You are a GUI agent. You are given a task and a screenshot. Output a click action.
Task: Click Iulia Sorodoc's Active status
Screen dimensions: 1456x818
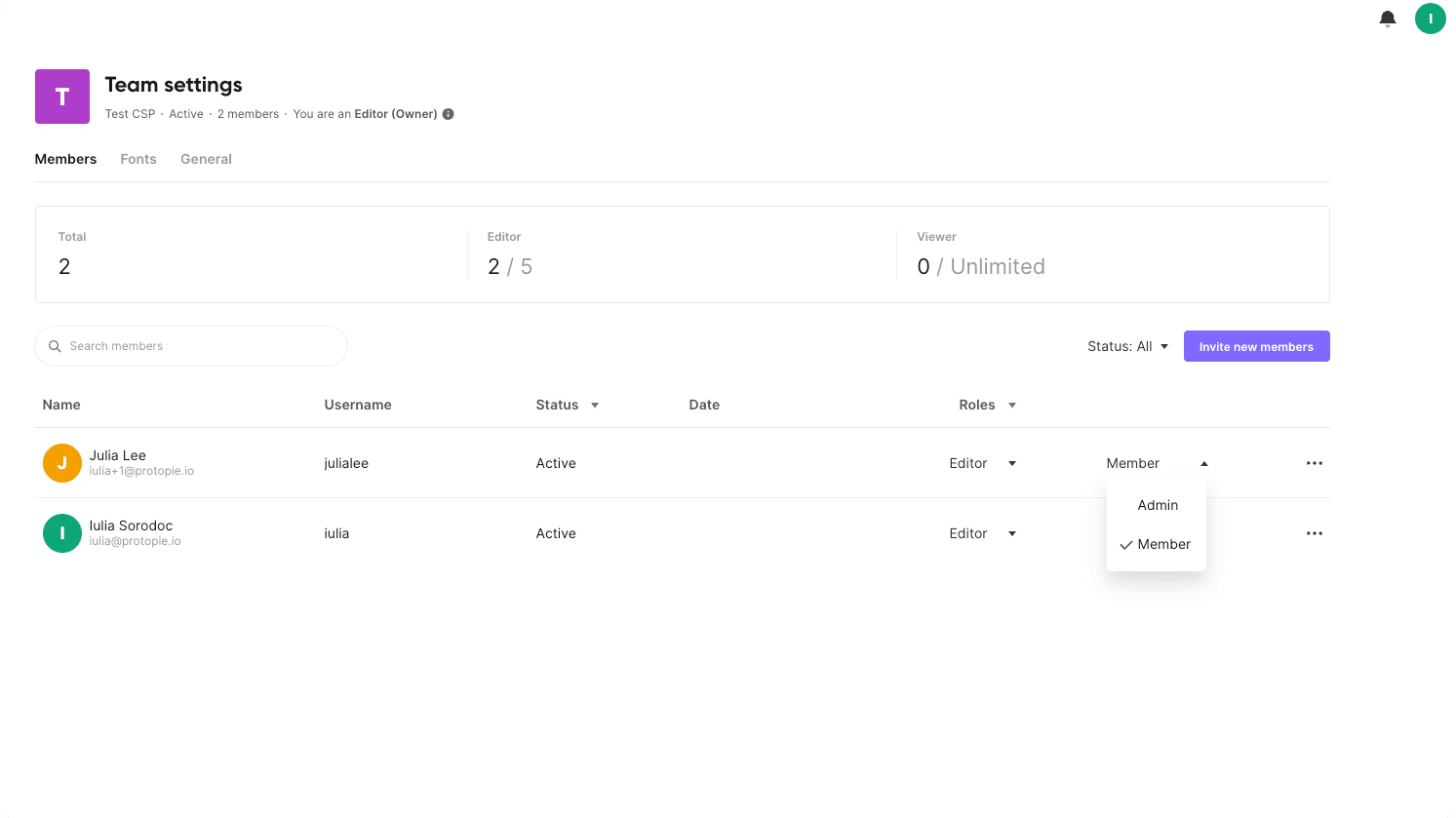[556, 533]
